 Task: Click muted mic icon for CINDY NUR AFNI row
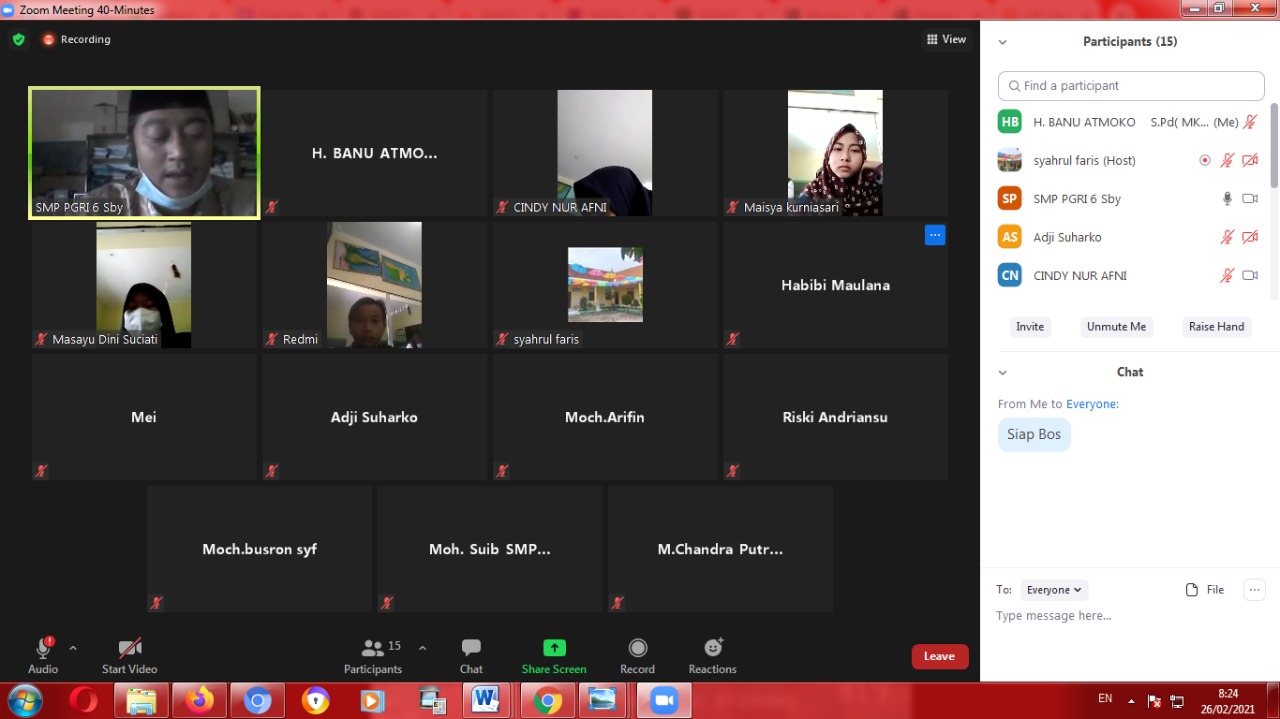coord(1227,275)
